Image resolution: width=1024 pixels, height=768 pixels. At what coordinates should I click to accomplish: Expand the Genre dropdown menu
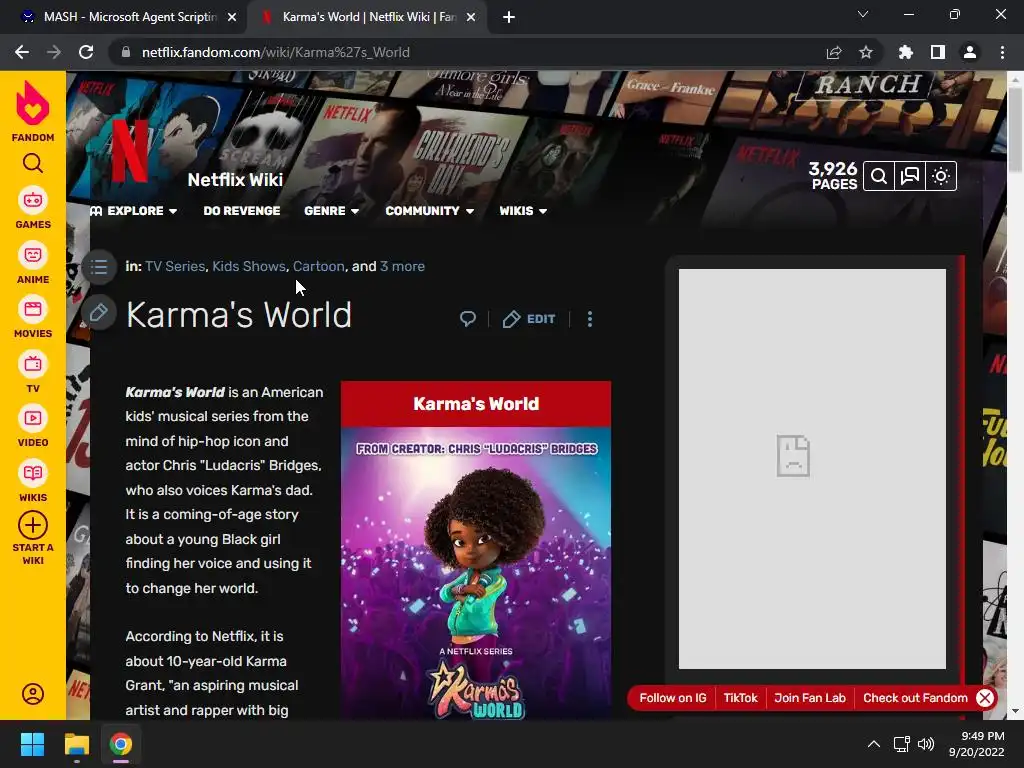pyautogui.click(x=331, y=211)
